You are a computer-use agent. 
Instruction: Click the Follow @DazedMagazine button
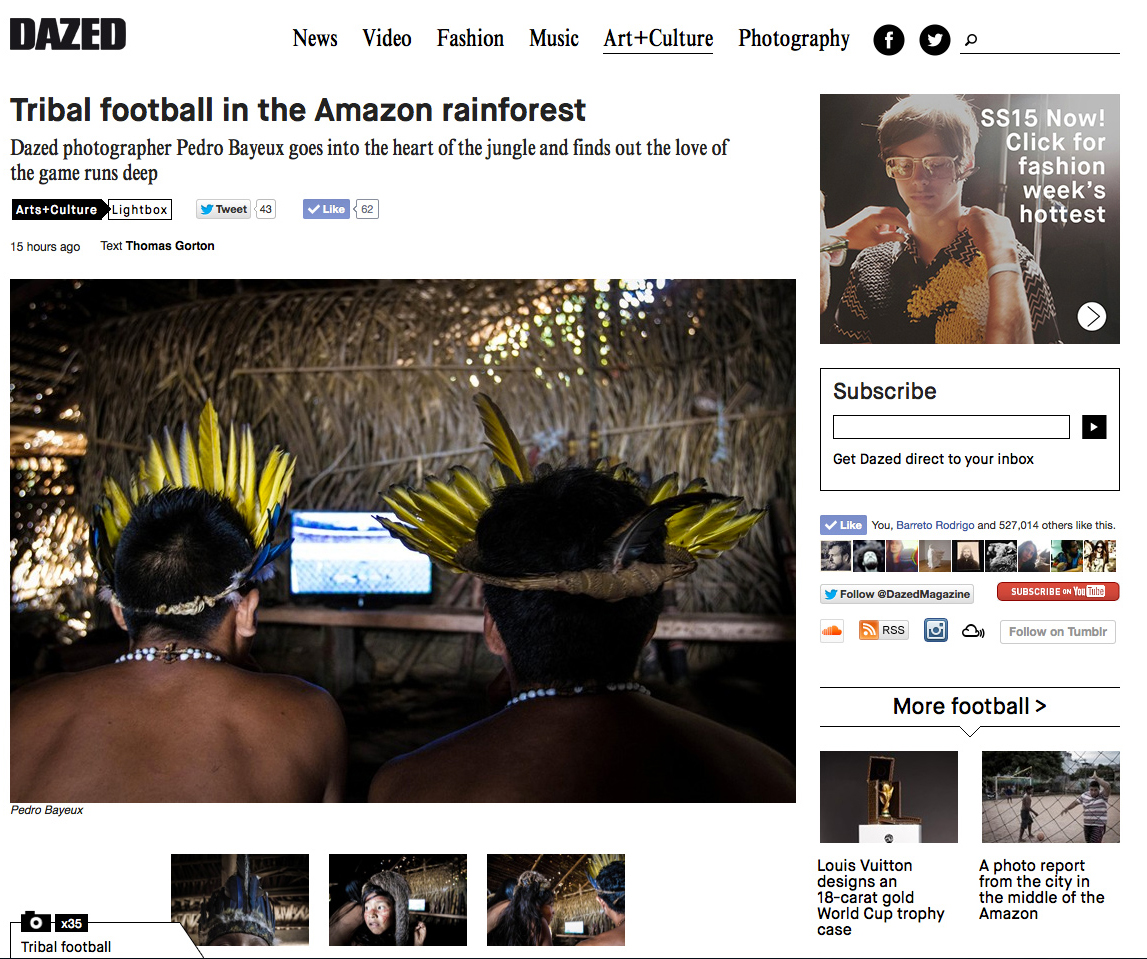pyautogui.click(x=897, y=594)
